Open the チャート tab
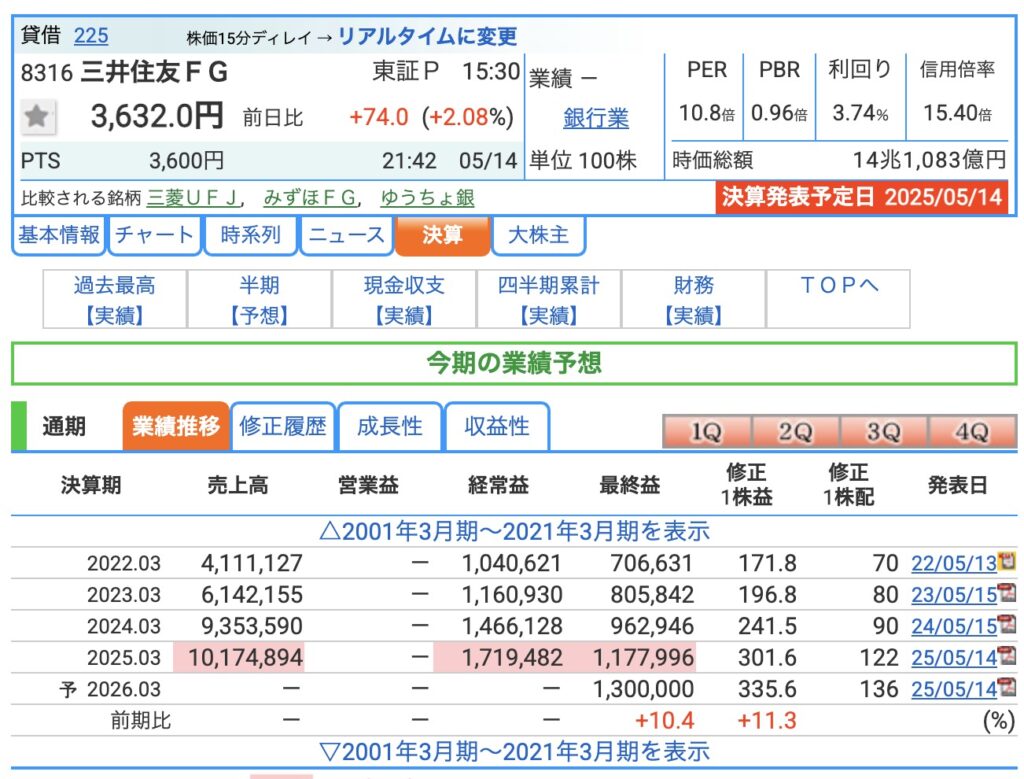Viewport: 1024px width, 779px height. pyautogui.click(x=154, y=235)
